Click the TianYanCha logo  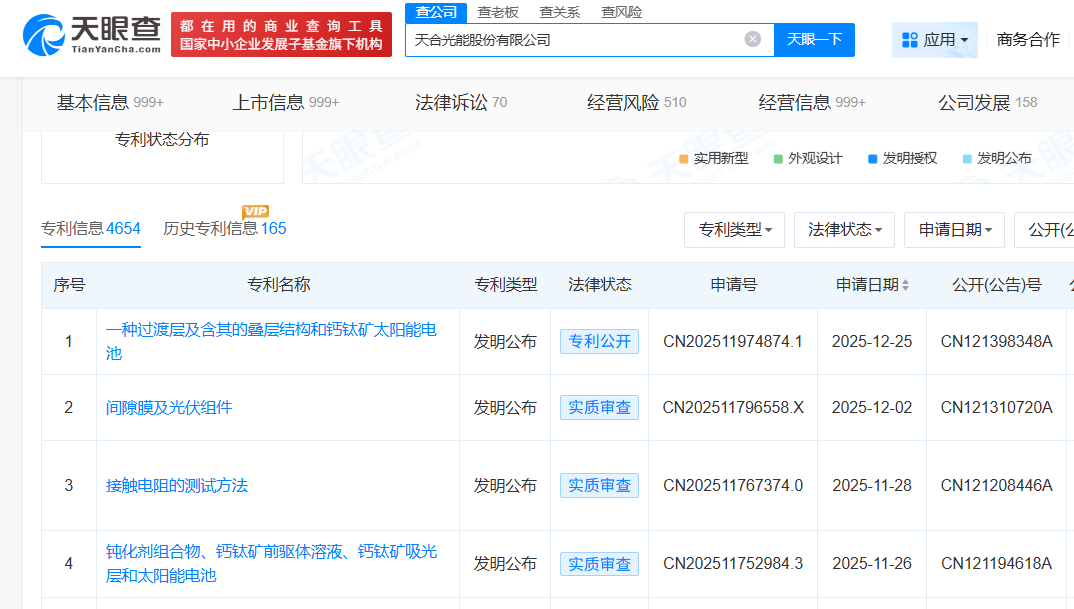pos(92,35)
